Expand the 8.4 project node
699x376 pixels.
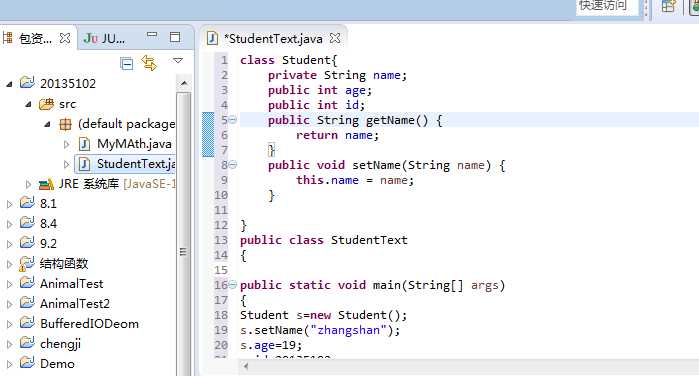[9, 224]
